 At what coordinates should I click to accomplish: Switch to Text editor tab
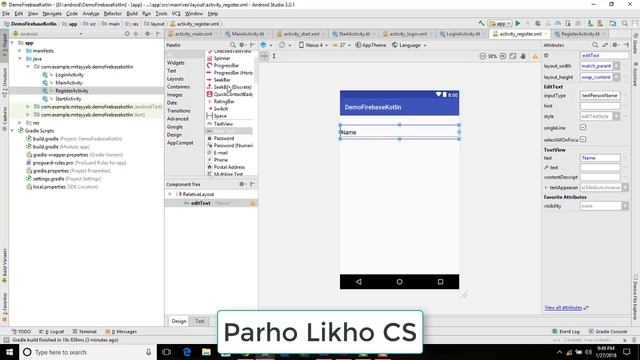click(x=199, y=321)
